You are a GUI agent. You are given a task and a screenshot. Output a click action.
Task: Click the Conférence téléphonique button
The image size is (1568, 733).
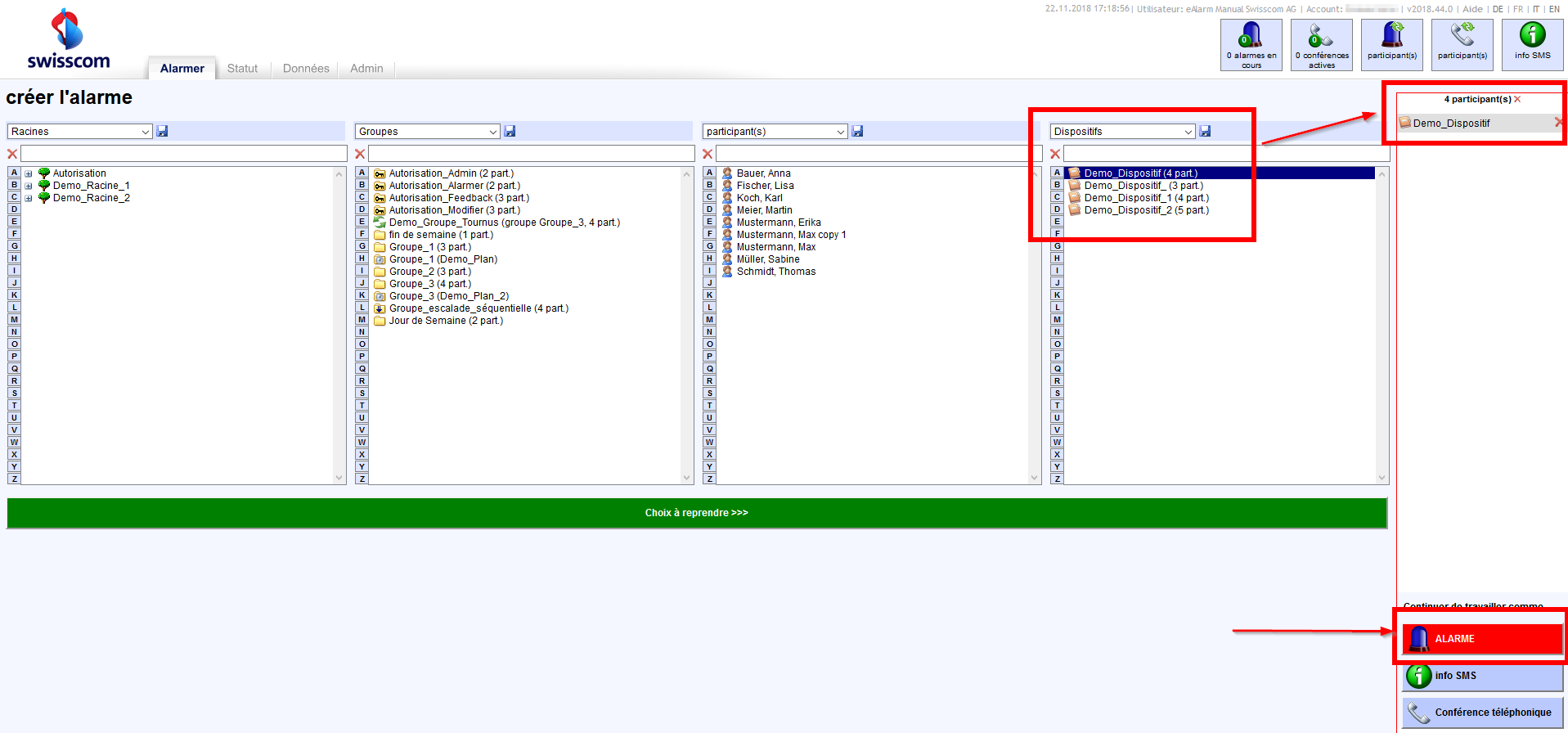[1482, 713]
